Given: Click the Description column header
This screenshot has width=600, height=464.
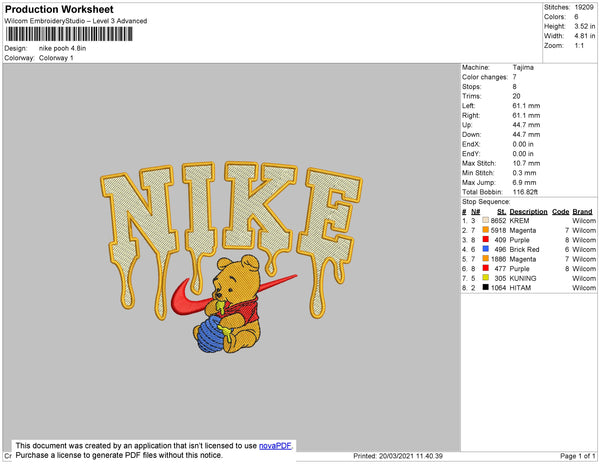Looking at the screenshot, I should pyautogui.click(x=528, y=212).
